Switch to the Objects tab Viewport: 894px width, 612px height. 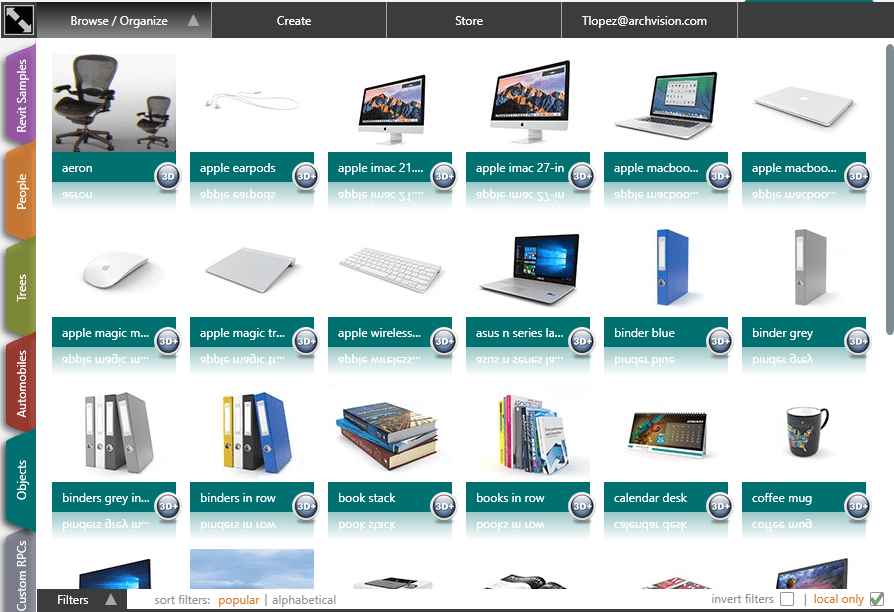pos(21,480)
